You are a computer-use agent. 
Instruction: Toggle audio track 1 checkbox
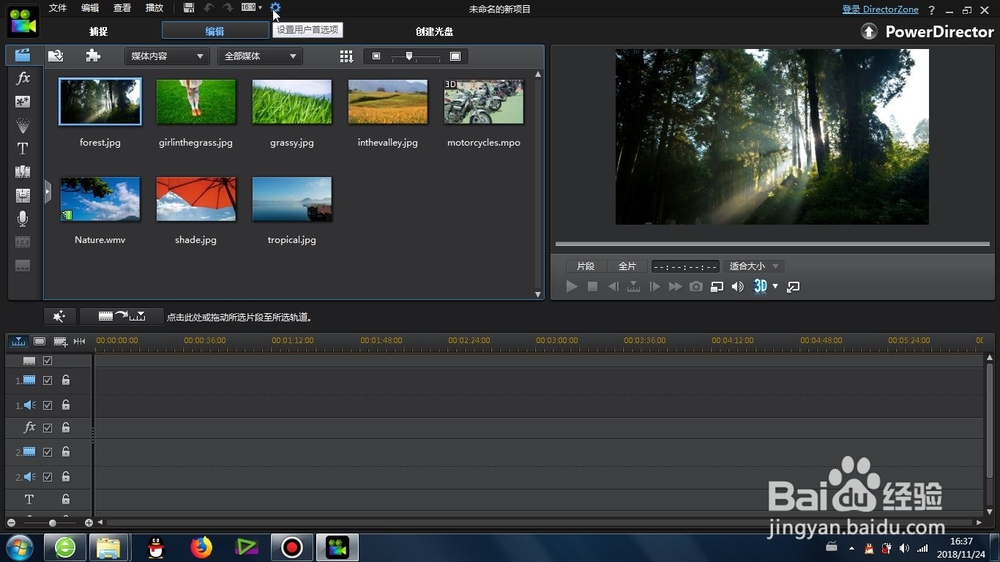(x=47, y=405)
